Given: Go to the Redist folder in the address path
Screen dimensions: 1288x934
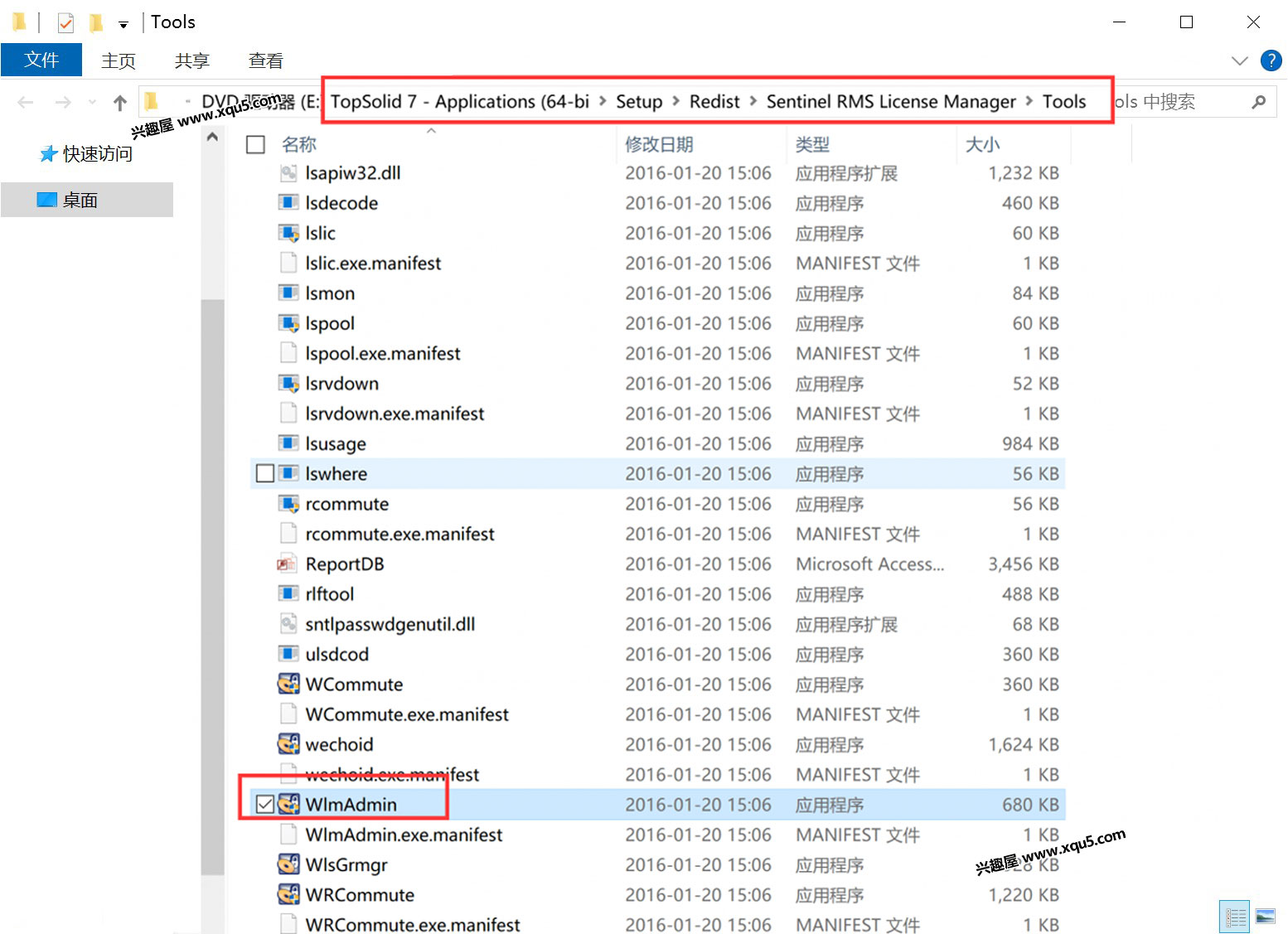Looking at the screenshot, I should pos(714,101).
